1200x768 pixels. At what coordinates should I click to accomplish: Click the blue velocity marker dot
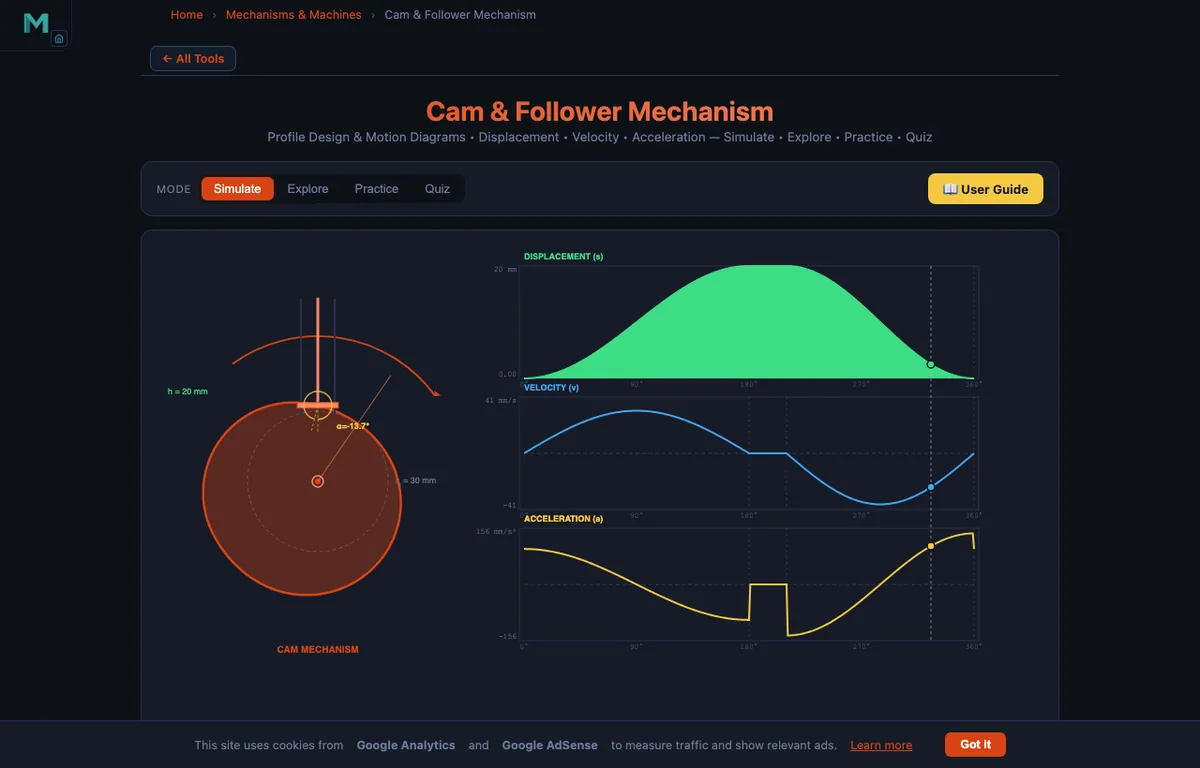point(931,487)
